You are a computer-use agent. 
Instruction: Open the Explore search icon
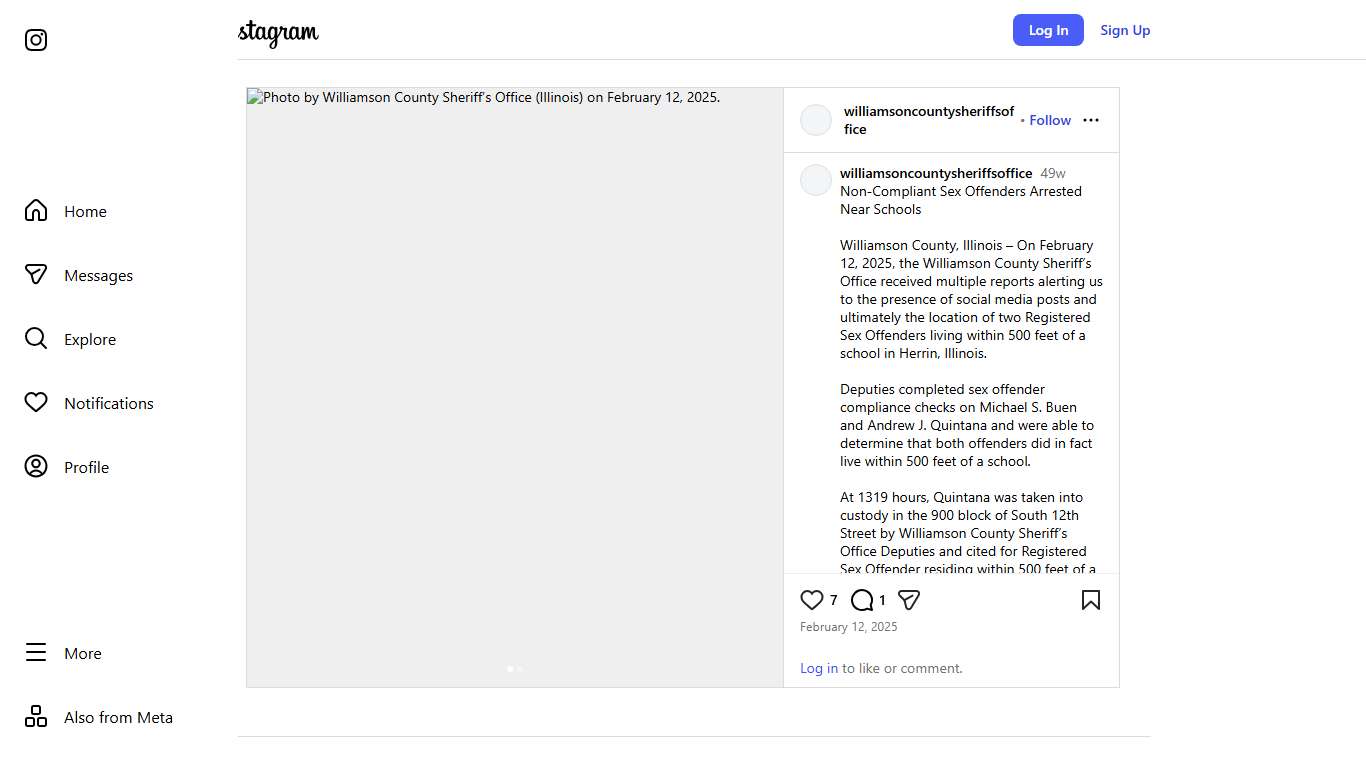point(36,339)
